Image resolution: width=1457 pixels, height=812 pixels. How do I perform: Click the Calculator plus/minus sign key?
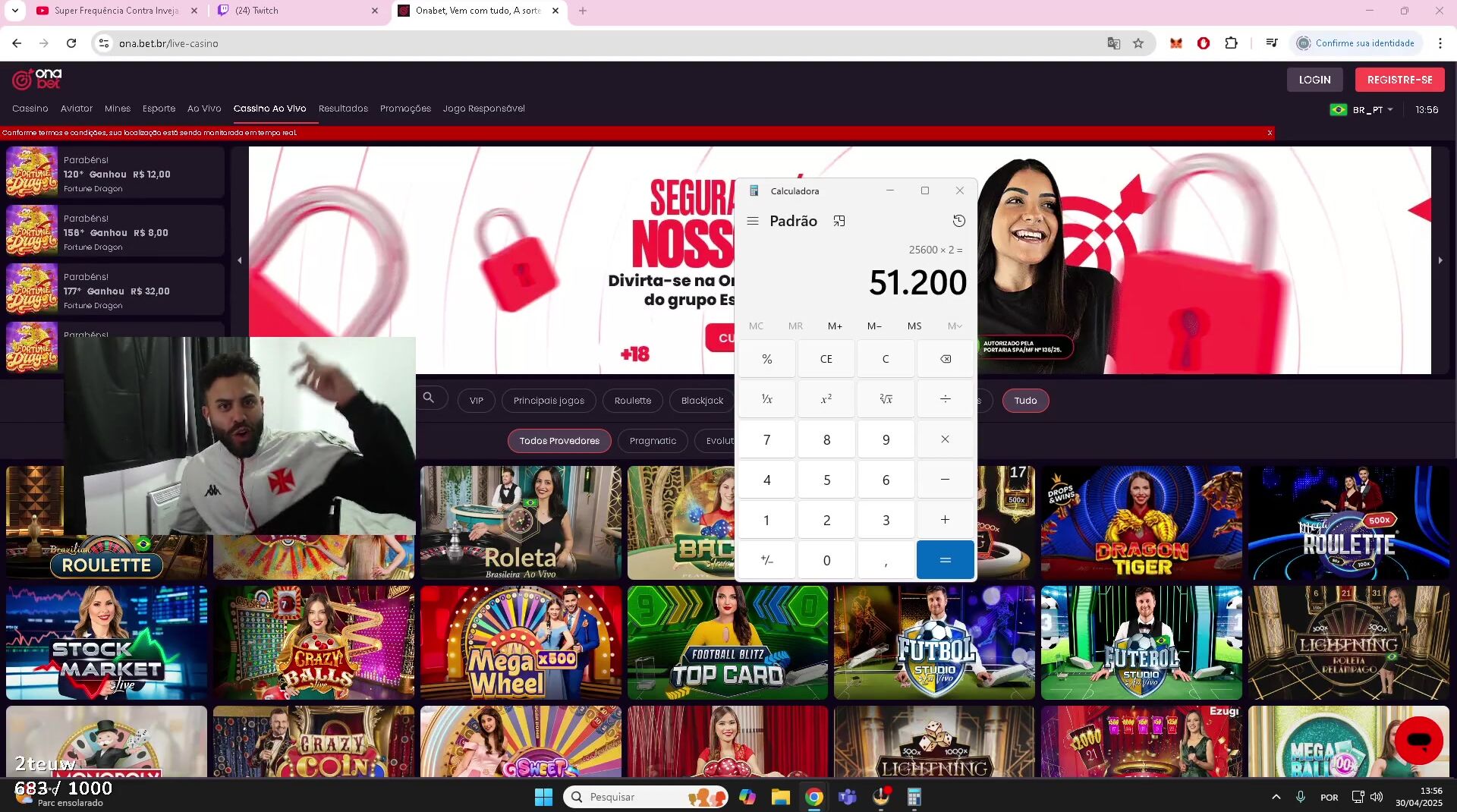point(766,560)
